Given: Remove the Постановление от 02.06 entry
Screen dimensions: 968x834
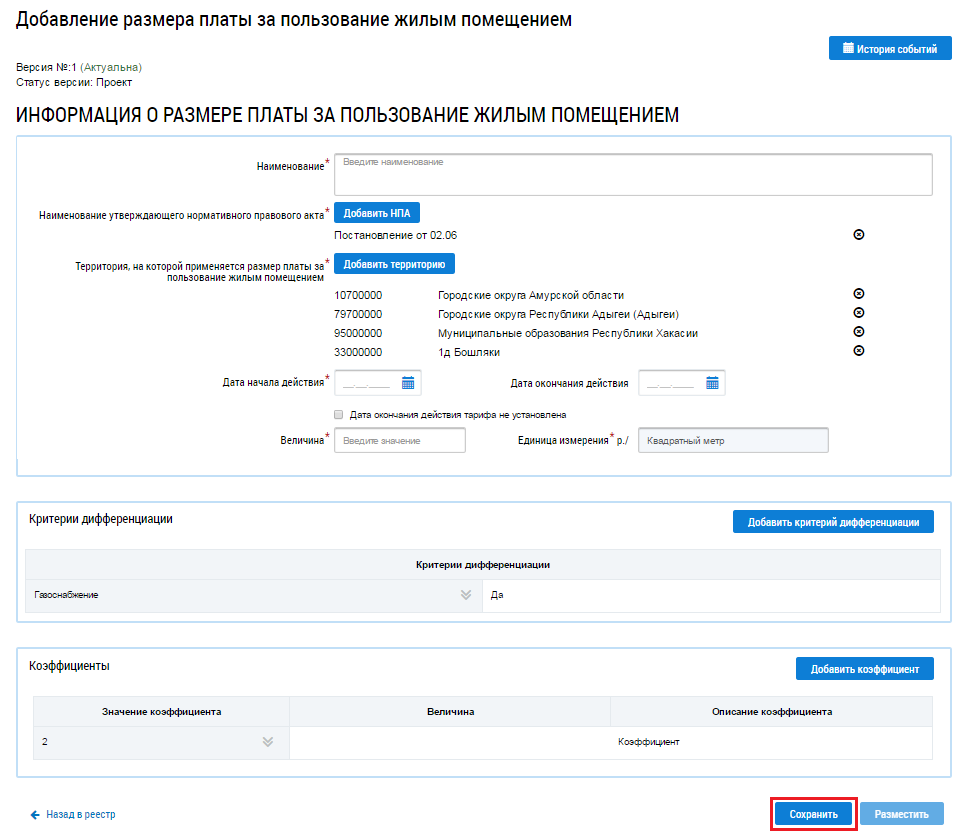Looking at the screenshot, I should point(858,235).
